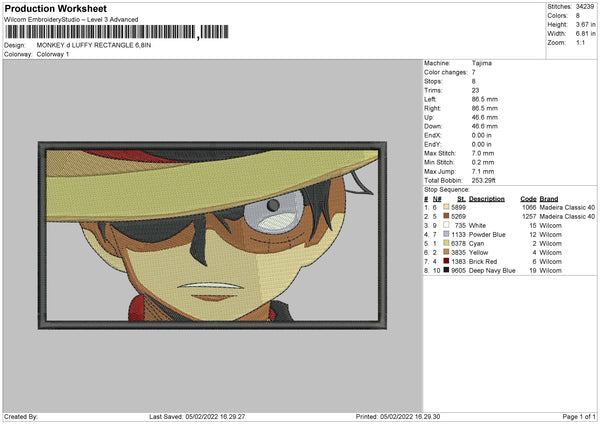Click the barcode under the worksheet title
The width and height of the screenshot is (600, 424).
click(x=117, y=32)
